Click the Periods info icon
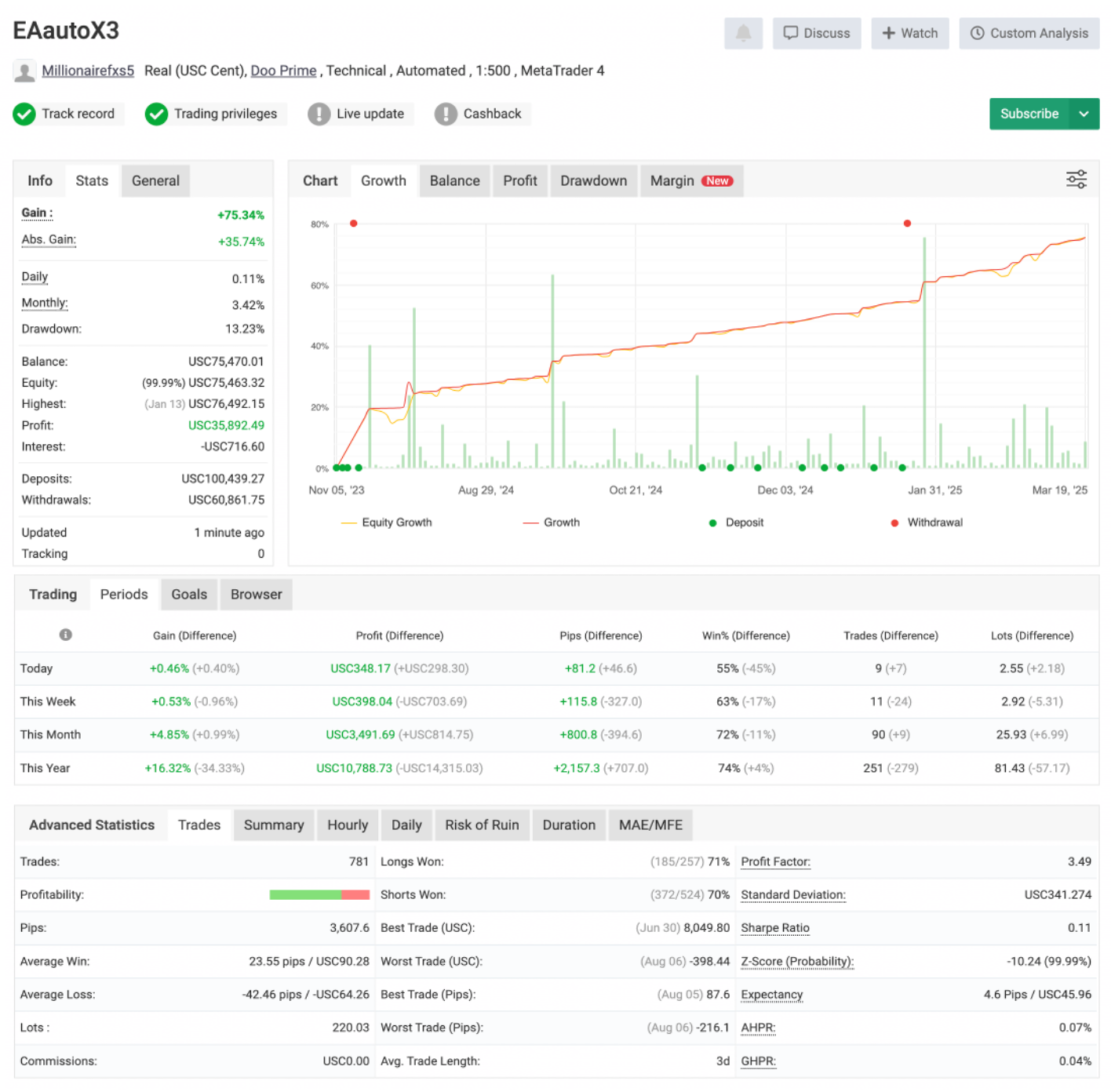The height and width of the screenshot is (1092, 1111). tap(66, 635)
